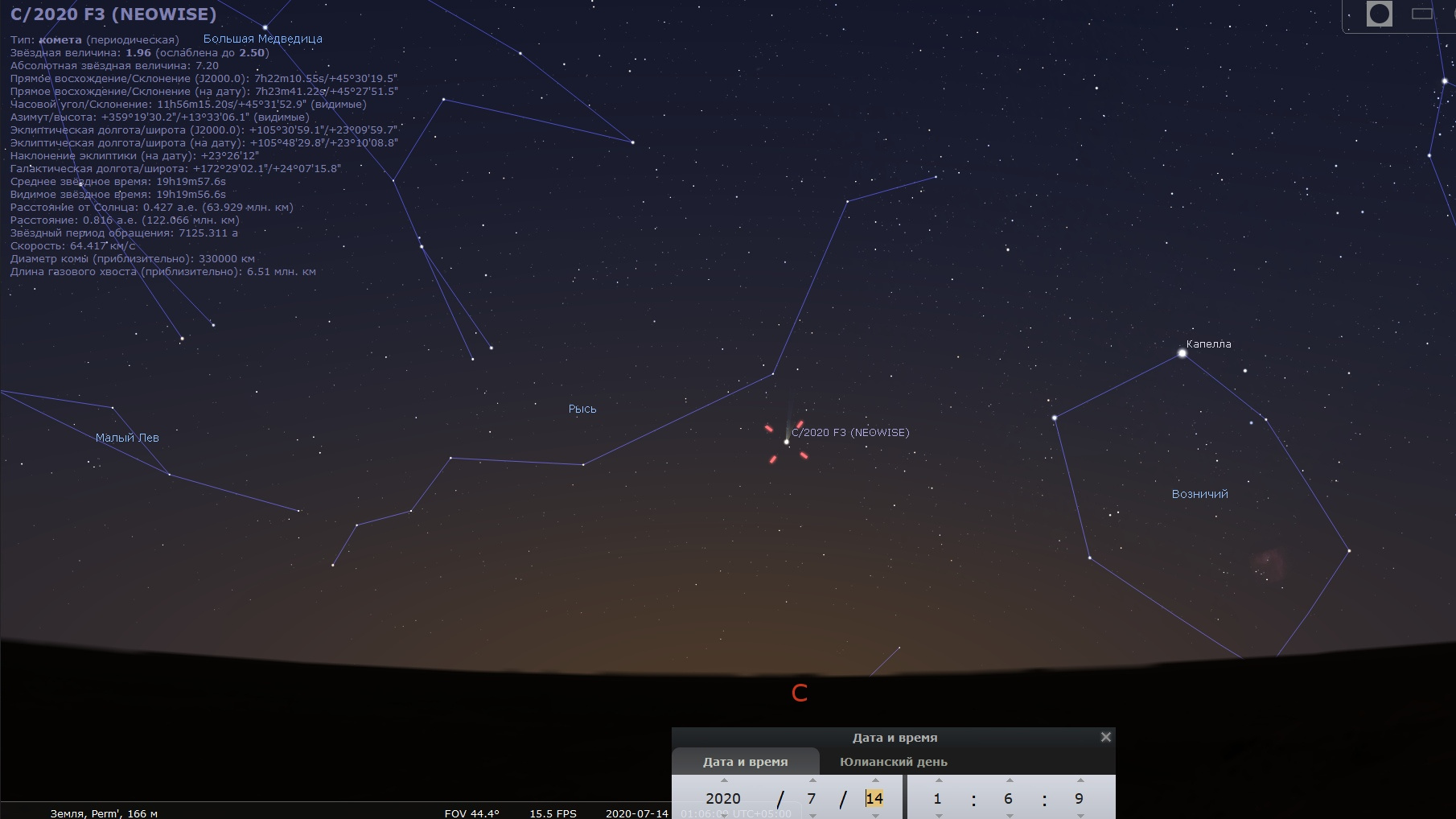This screenshot has width=1456, height=819.
Task: Click the month field showing 7
Action: point(812,798)
